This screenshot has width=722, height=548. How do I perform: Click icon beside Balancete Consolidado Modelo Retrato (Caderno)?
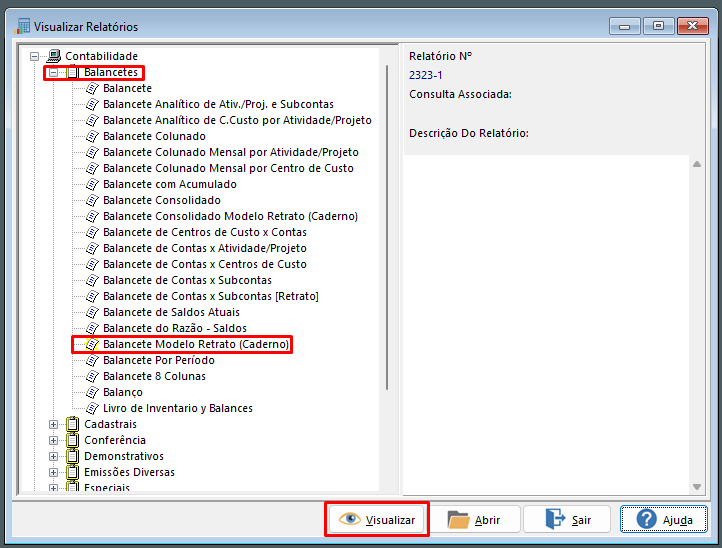(x=93, y=216)
